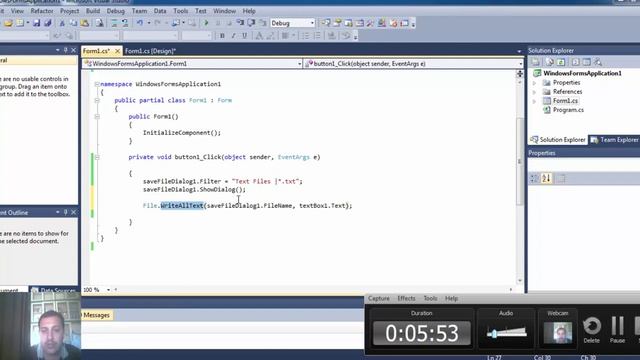Click the Refresh icon in Solution Explorer toolbar

tap(561, 62)
